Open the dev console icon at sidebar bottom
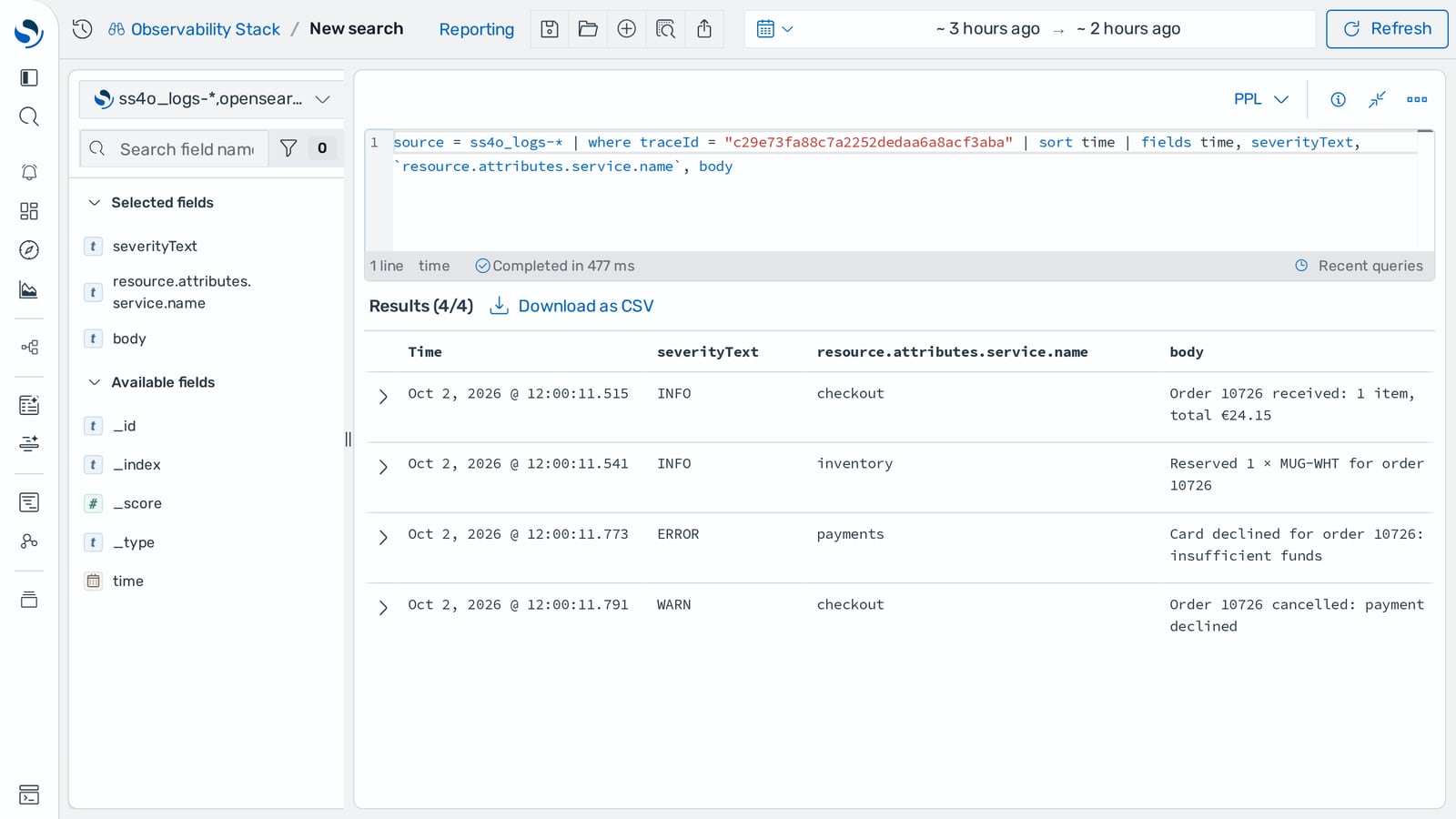The width and height of the screenshot is (1456, 819). 29,794
